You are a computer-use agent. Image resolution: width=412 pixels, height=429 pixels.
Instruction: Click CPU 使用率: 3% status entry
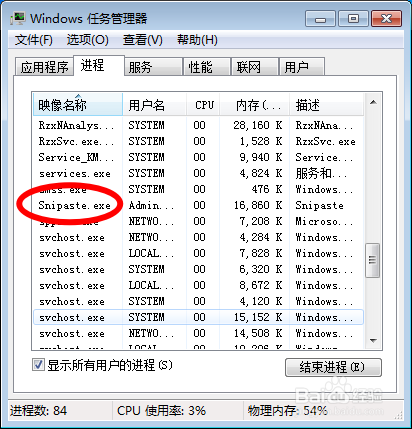coord(161,411)
